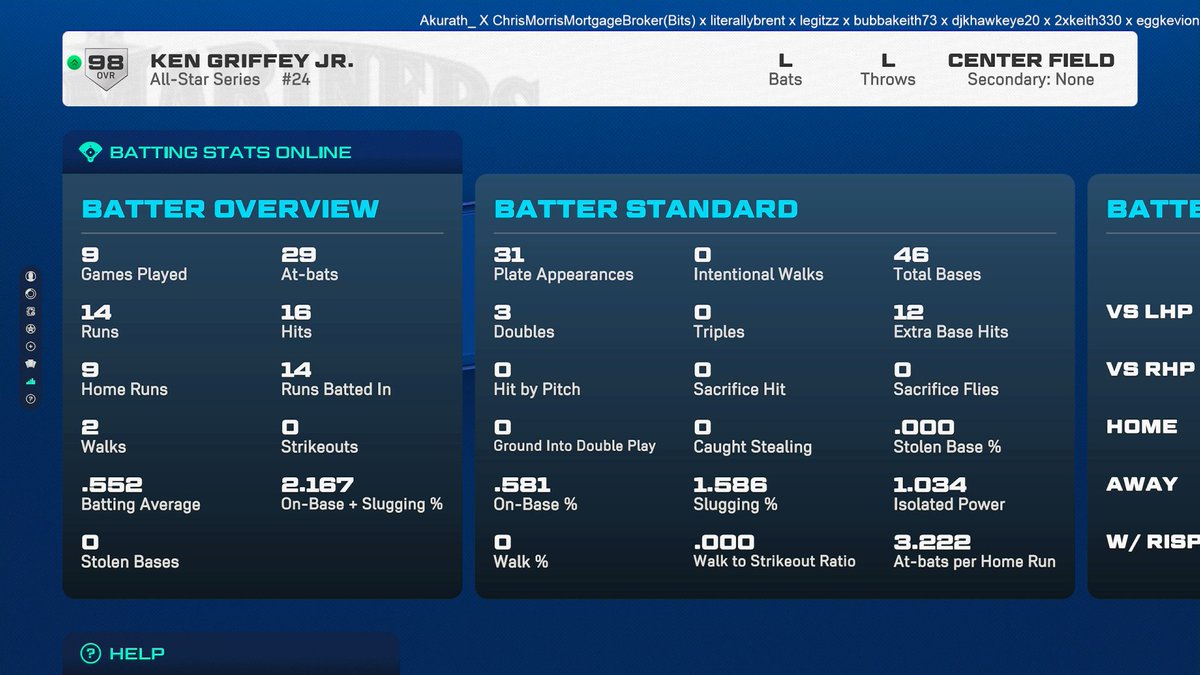The height and width of the screenshot is (675, 1200).
Task: Click the circled plus icon in the sidebar
Action: click(31, 346)
